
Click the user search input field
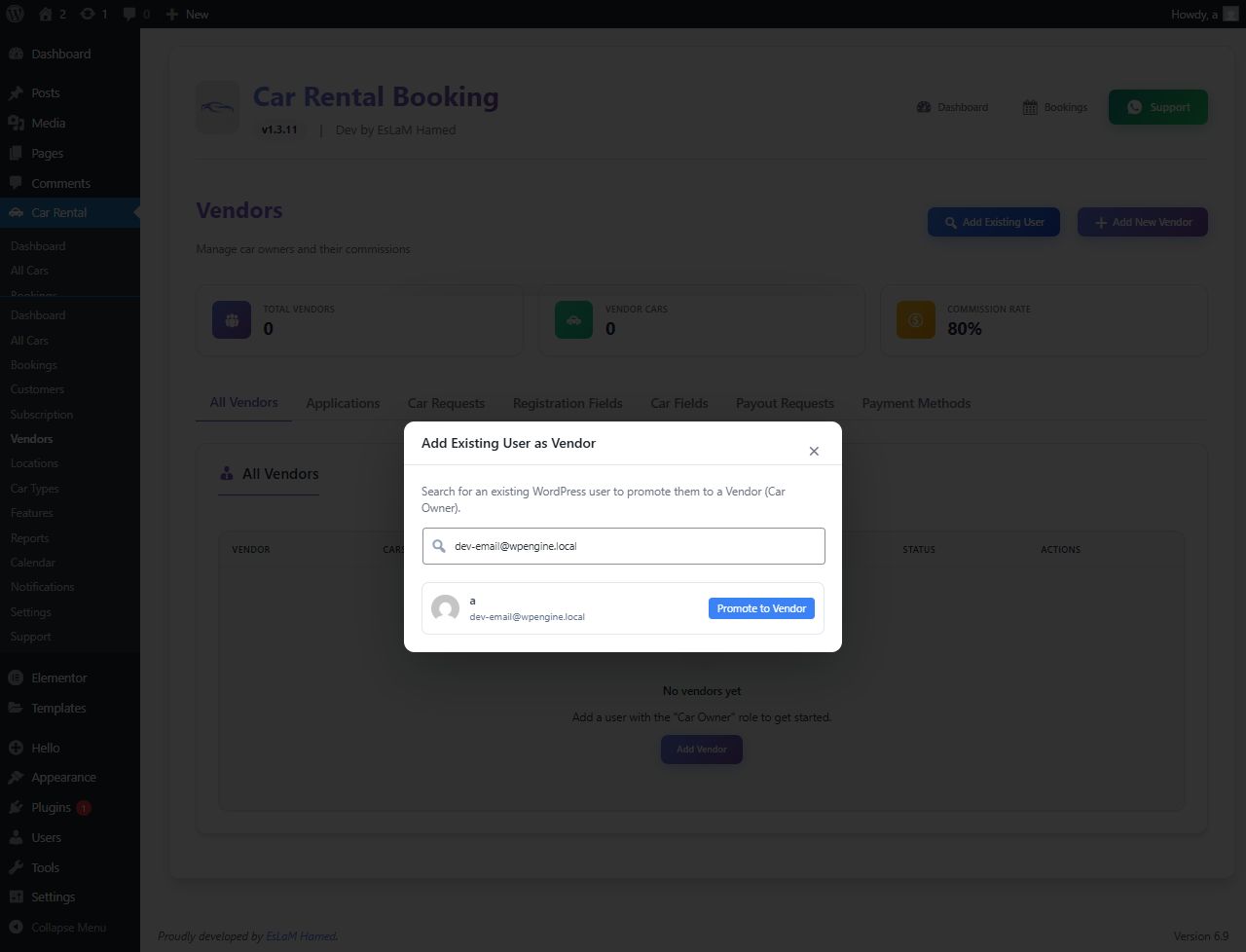pyautogui.click(x=633, y=546)
